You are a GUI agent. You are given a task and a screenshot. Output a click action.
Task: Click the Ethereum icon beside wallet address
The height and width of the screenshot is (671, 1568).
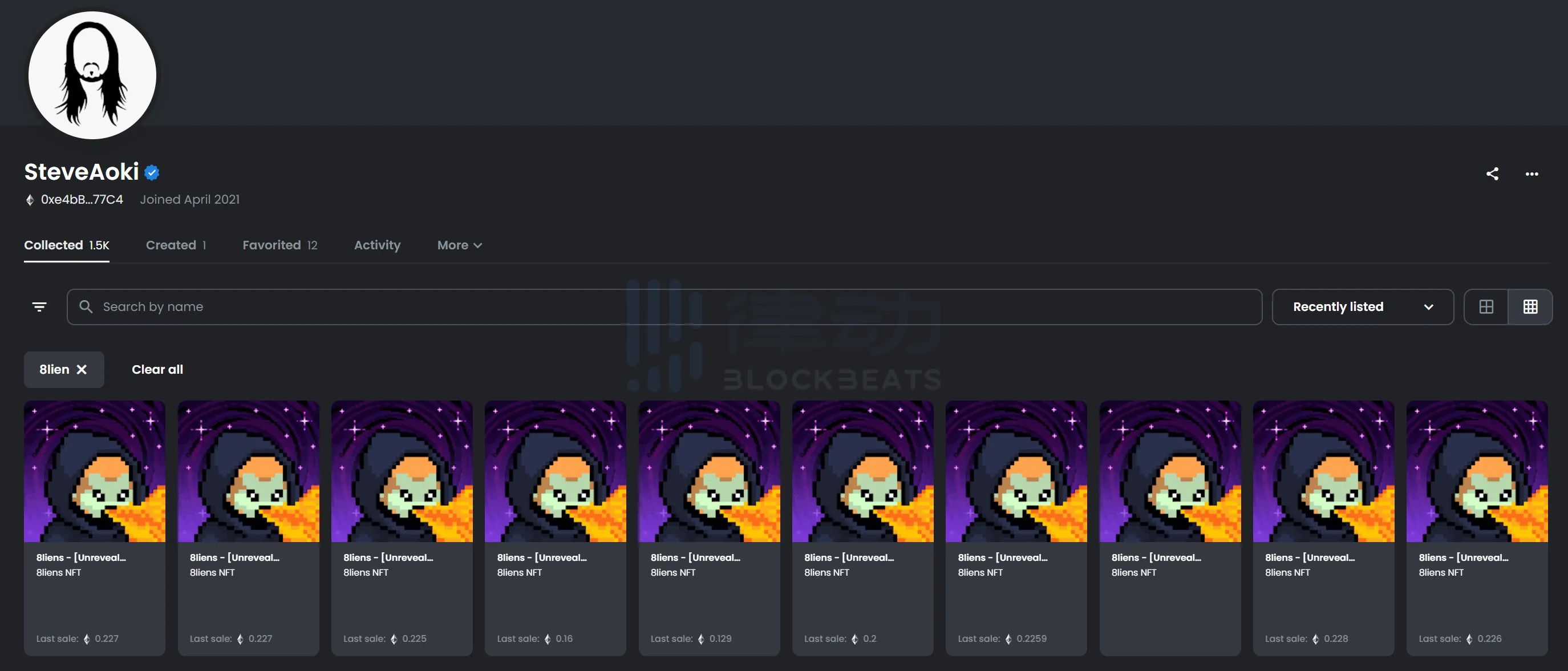tap(29, 200)
